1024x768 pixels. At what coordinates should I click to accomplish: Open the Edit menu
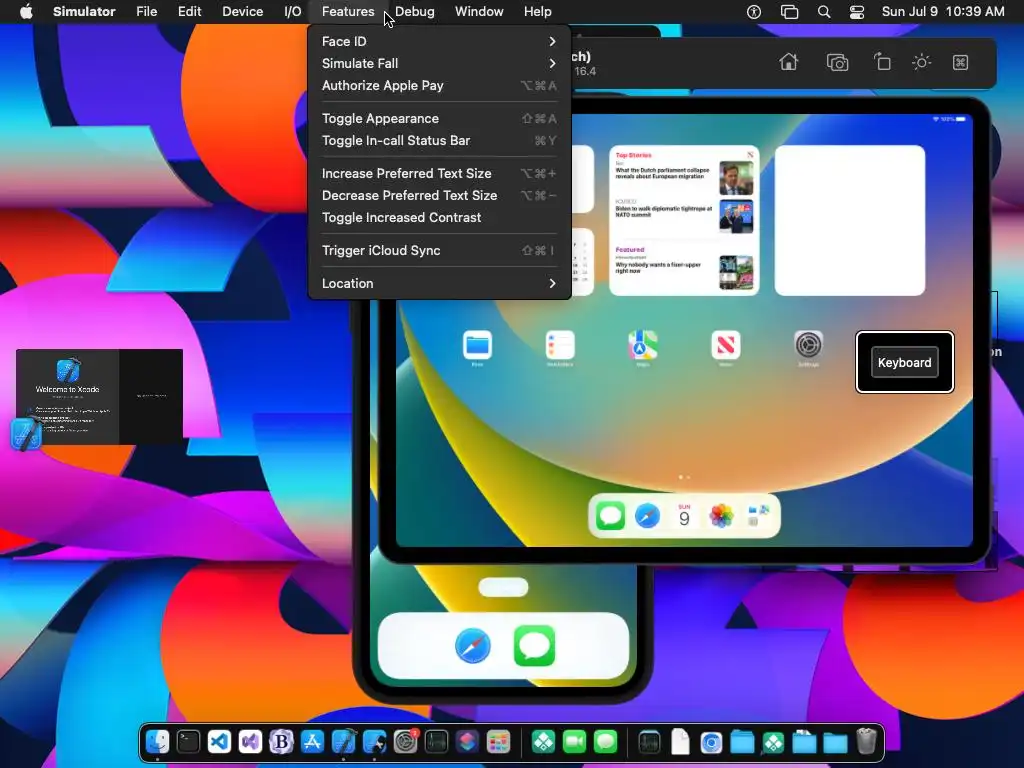pos(189,12)
